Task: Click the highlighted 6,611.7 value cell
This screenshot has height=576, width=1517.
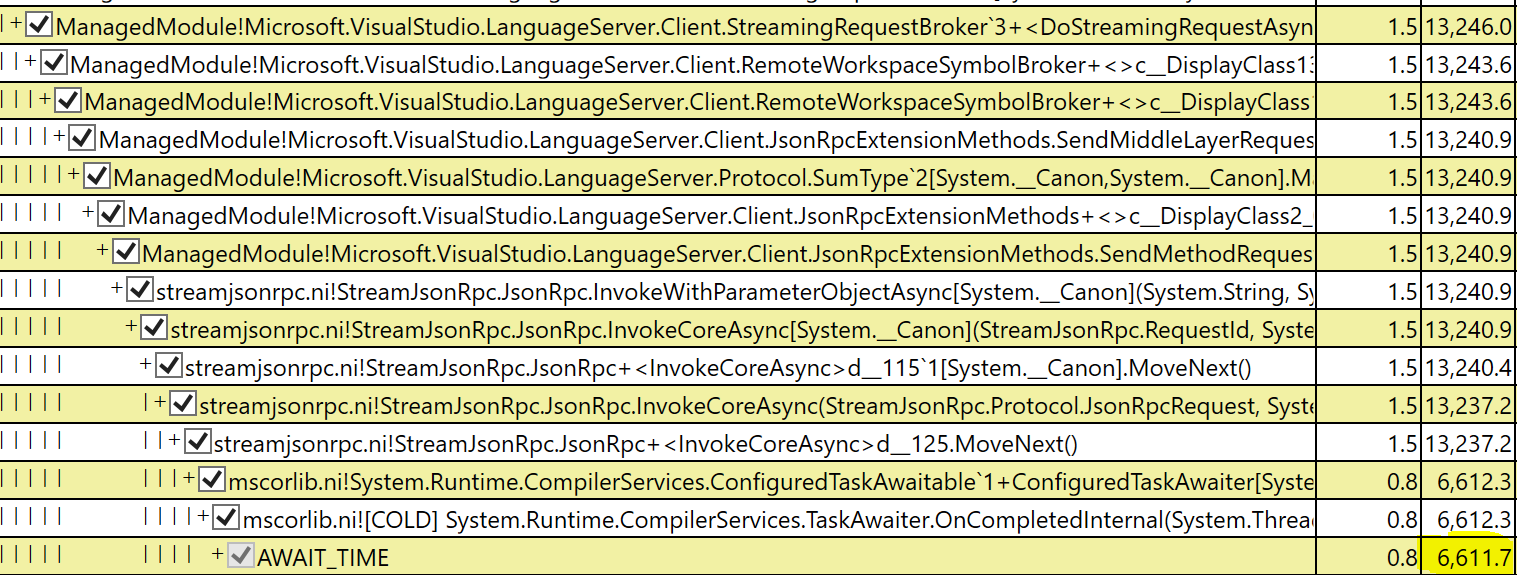Action: coord(1468,558)
